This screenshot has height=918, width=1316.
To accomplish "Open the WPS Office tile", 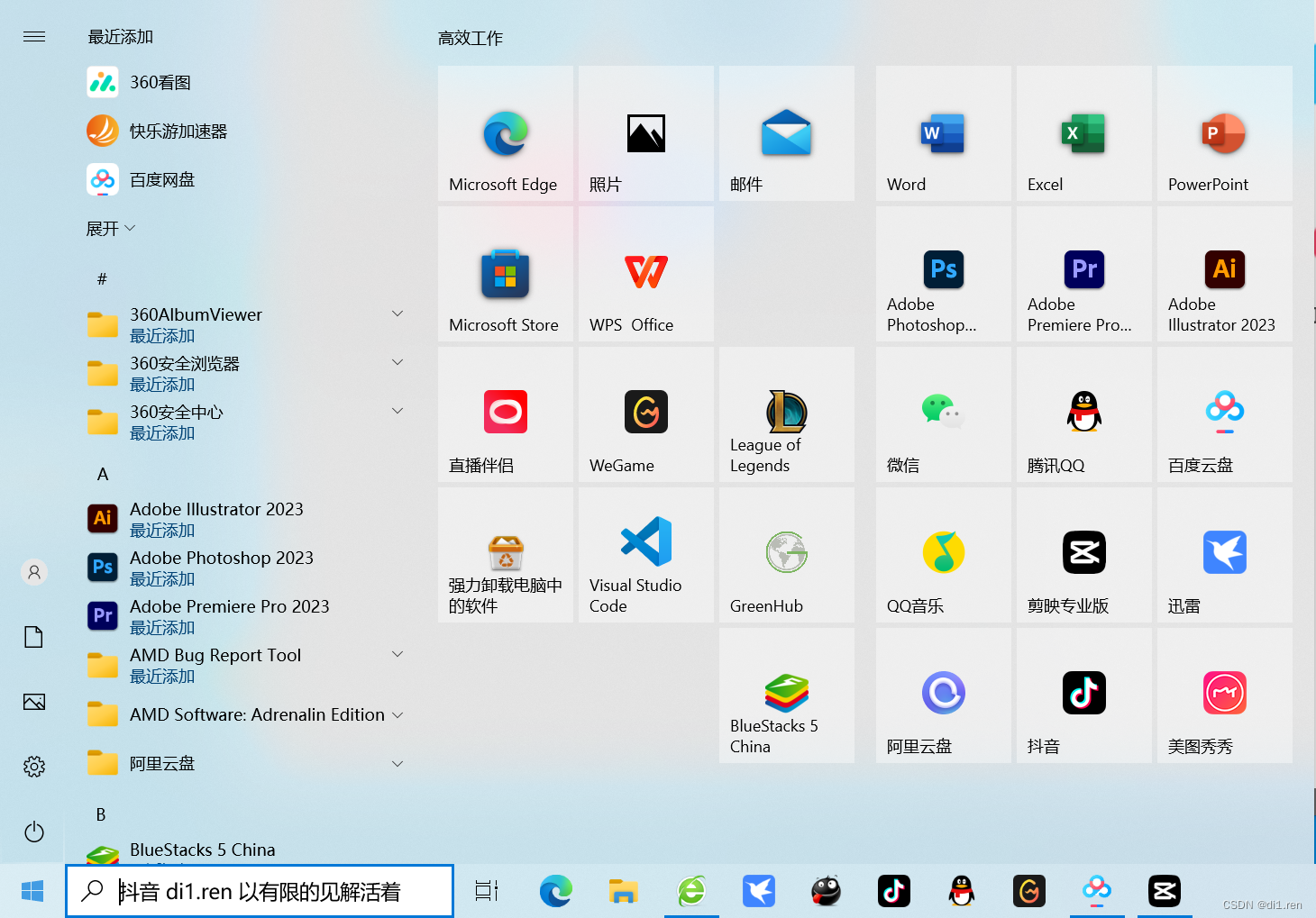I will click(646, 274).
